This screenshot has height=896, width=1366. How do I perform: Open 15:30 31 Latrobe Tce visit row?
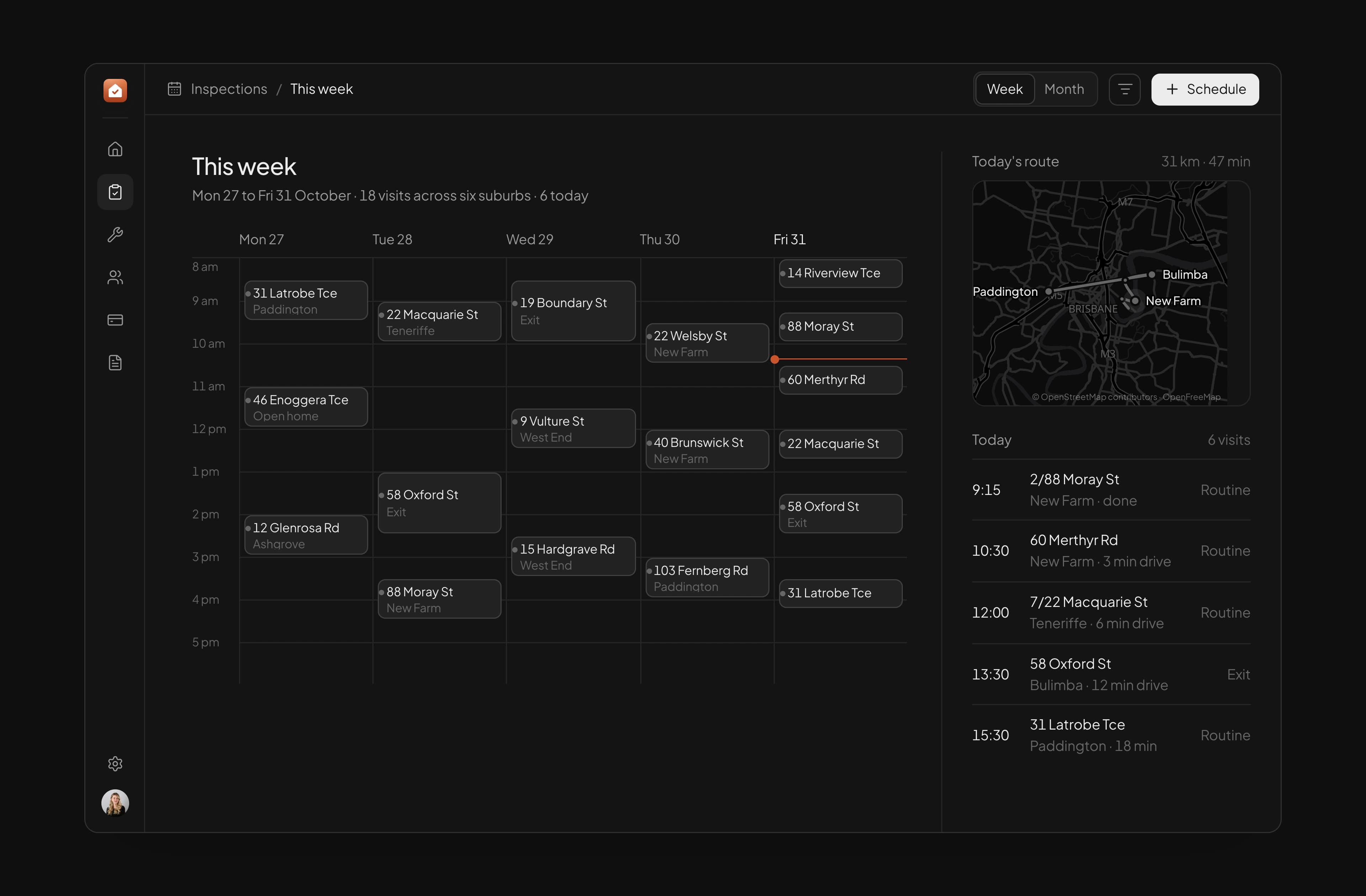pyautogui.click(x=1111, y=735)
